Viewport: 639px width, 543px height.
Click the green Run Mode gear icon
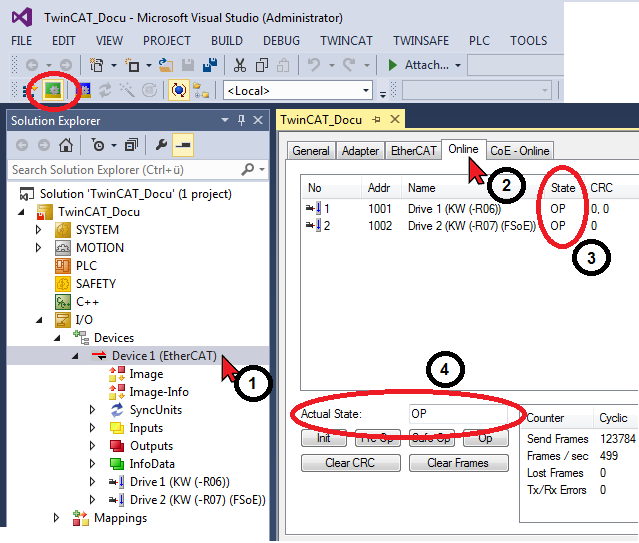pyautogui.click(x=53, y=90)
